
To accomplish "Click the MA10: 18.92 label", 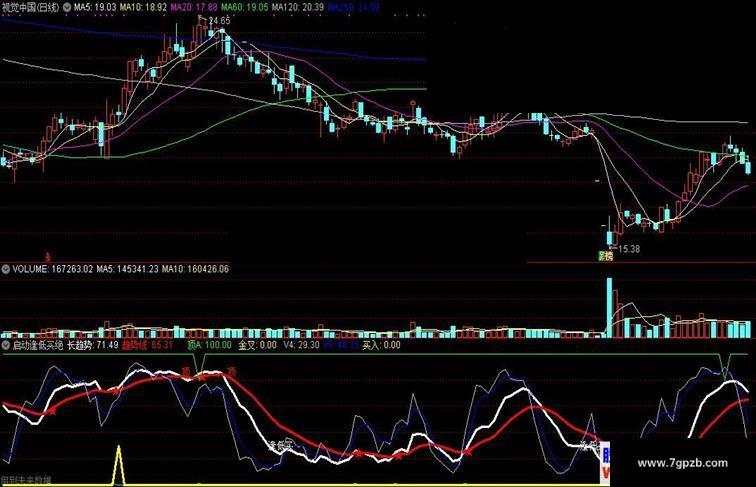I will (x=143, y=8).
